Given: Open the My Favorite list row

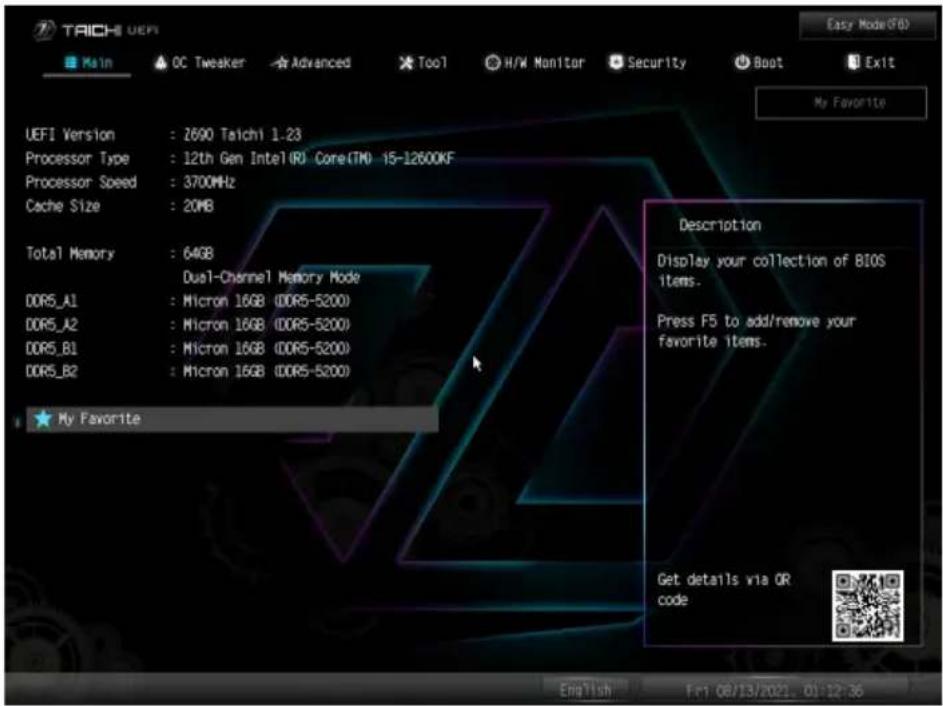Looking at the screenshot, I should 232,419.
